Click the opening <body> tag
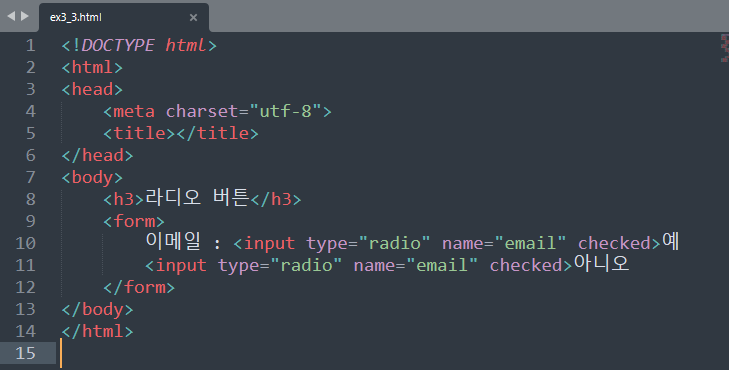This screenshot has height=370, width=729. 92,178
